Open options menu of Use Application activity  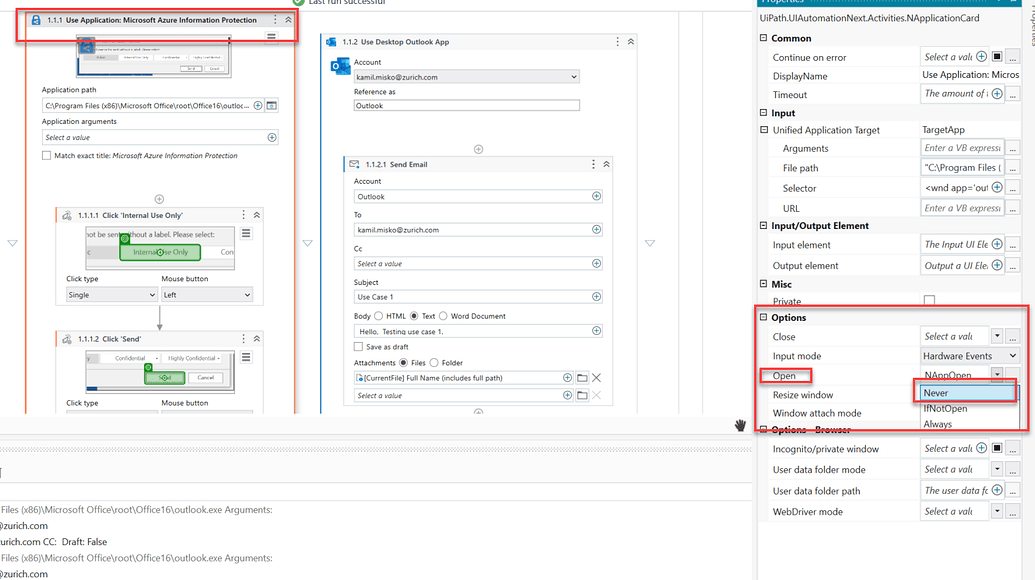[275, 20]
